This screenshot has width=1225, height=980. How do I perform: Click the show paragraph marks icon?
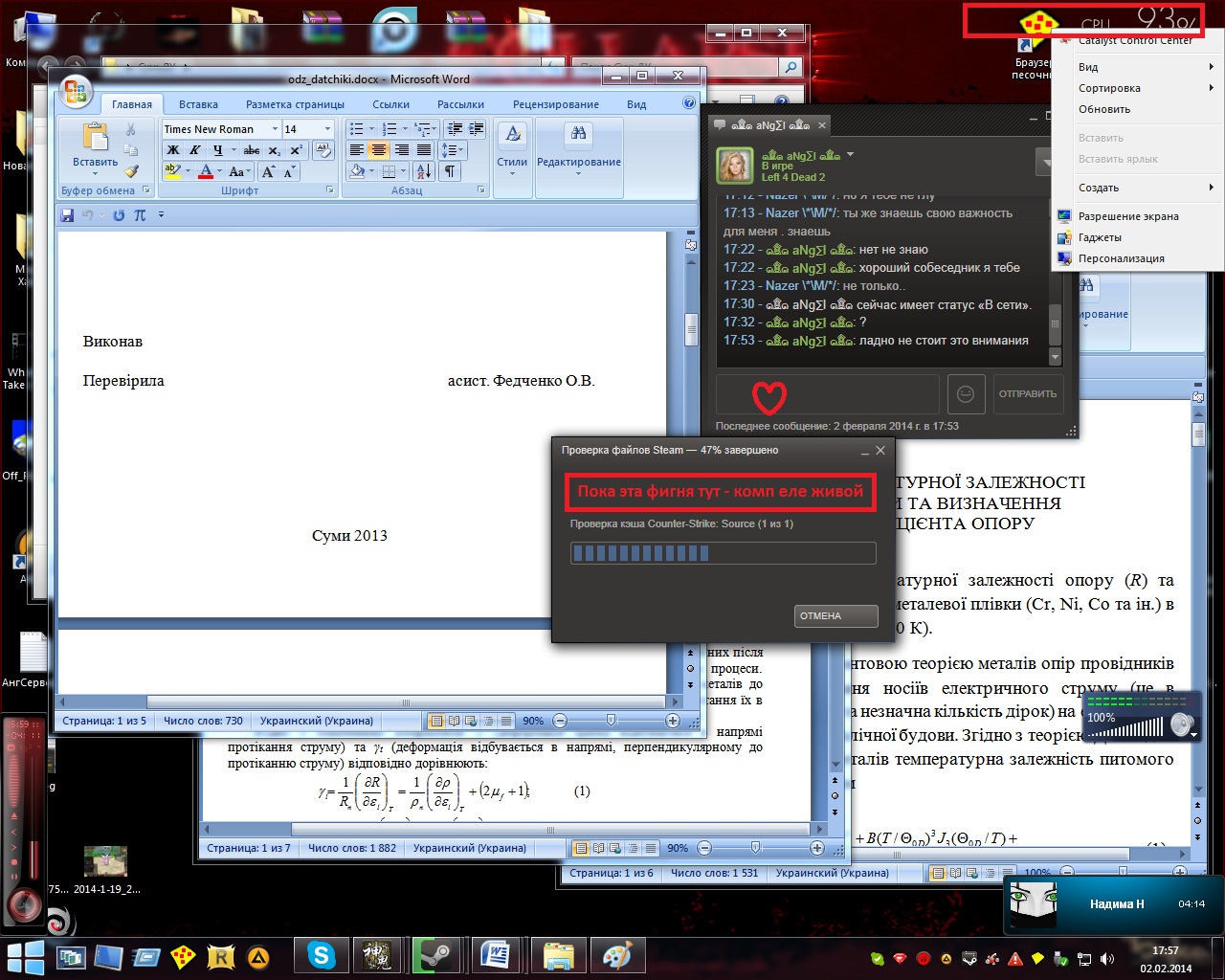click(449, 171)
